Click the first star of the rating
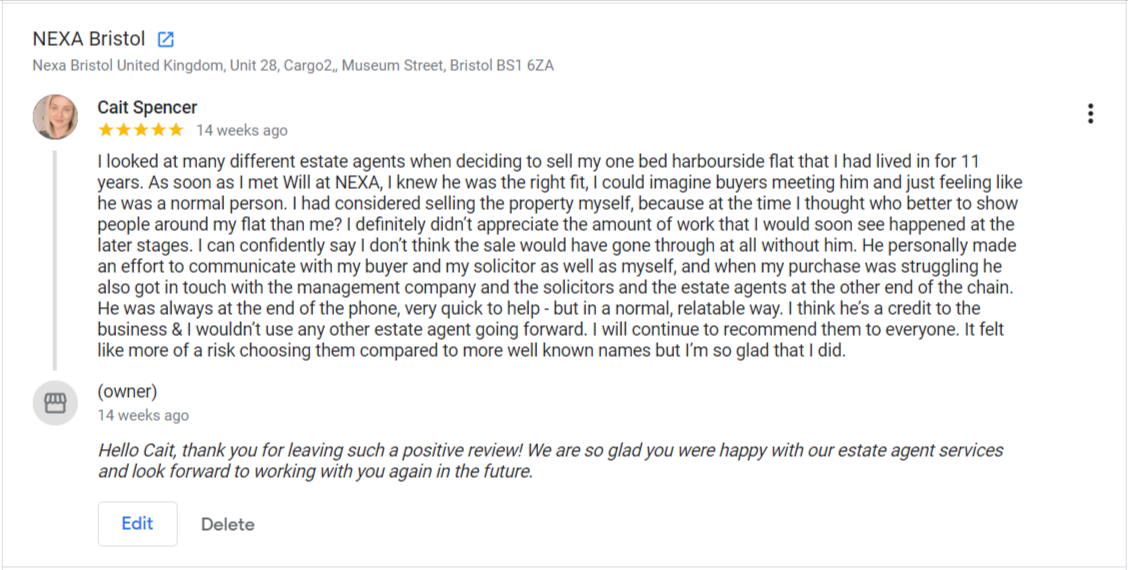This screenshot has width=1128, height=570. (106, 130)
